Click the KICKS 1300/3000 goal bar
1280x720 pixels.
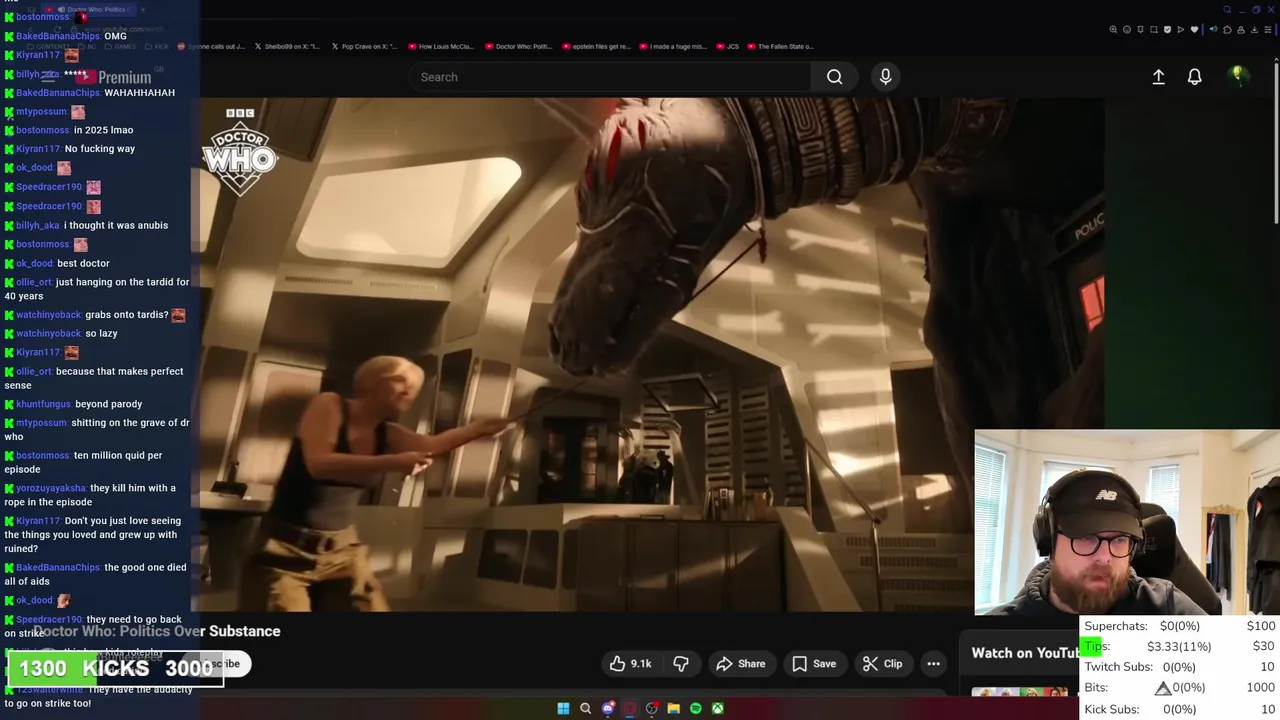[x=116, y=668]
